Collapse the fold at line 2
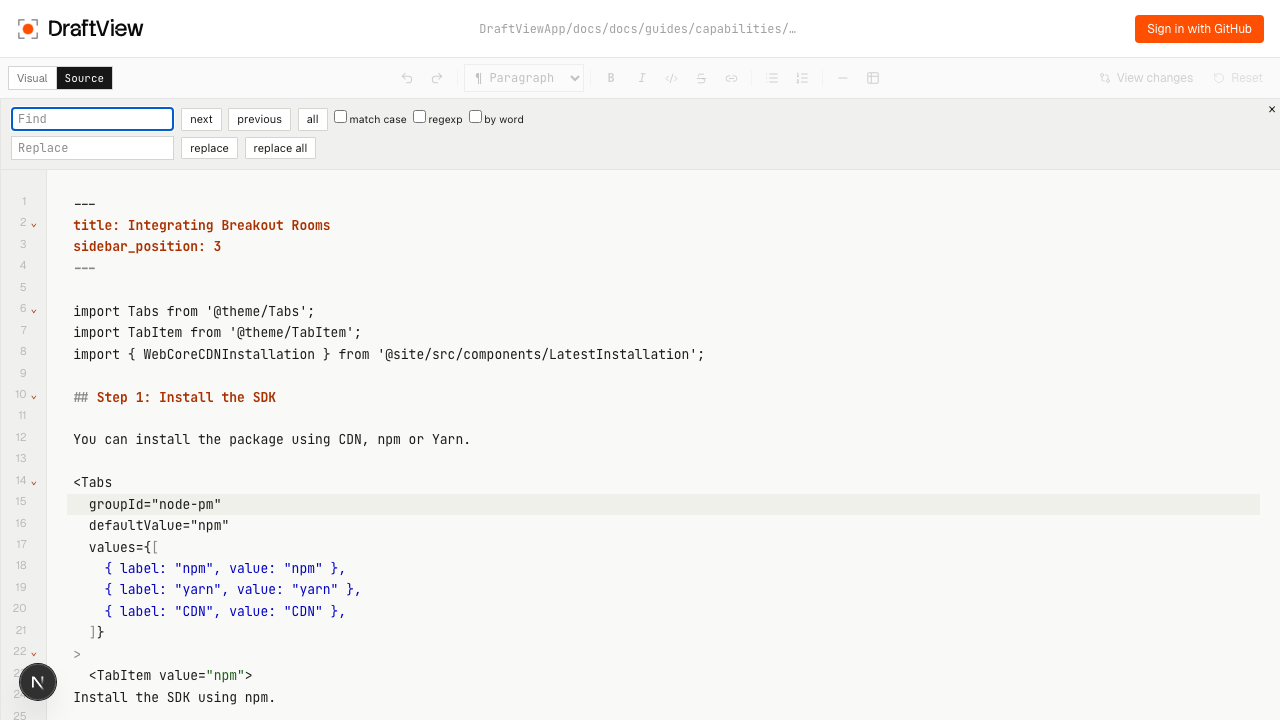This screenshot has width=1280, height=720. (34, 225)
